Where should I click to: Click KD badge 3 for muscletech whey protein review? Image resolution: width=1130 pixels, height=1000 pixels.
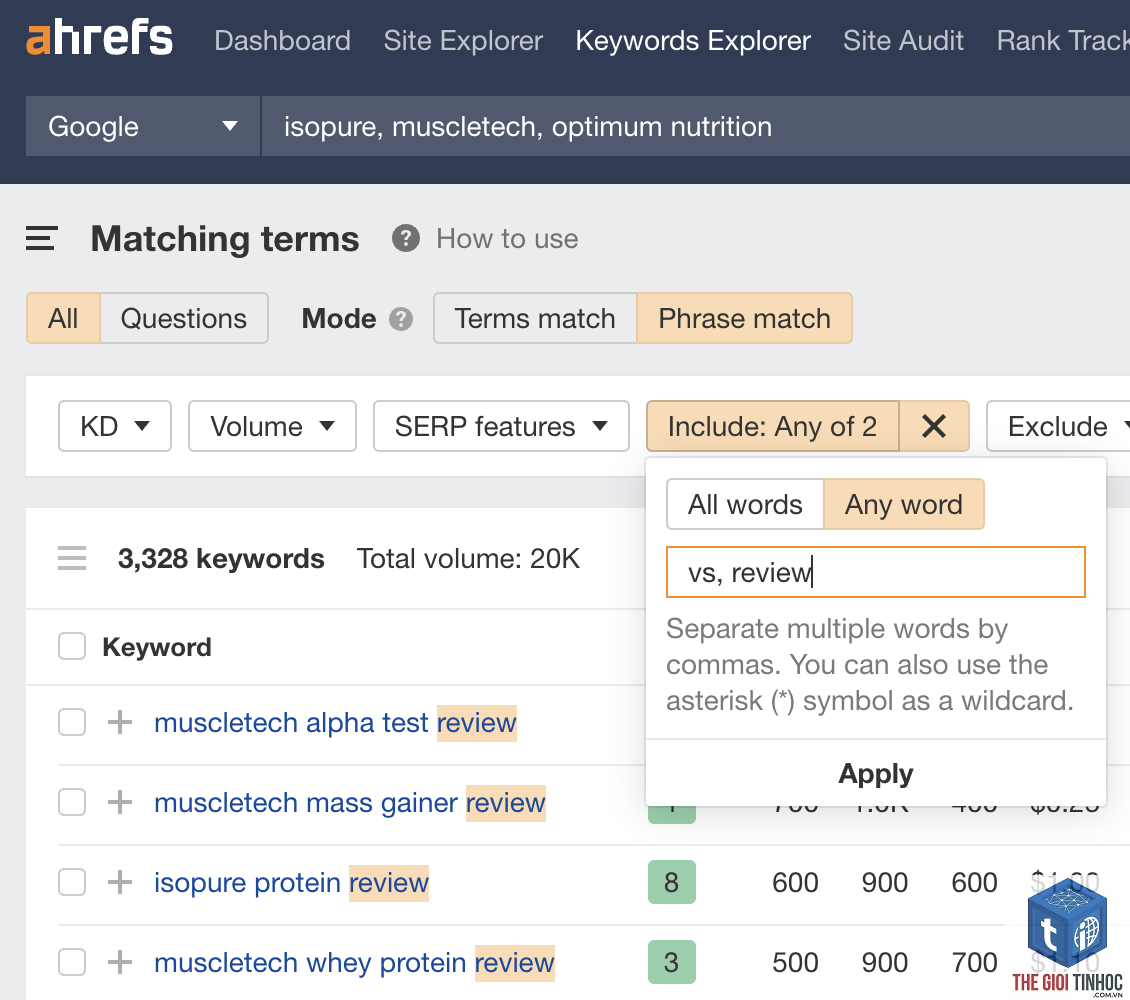(x=671, y=962)
